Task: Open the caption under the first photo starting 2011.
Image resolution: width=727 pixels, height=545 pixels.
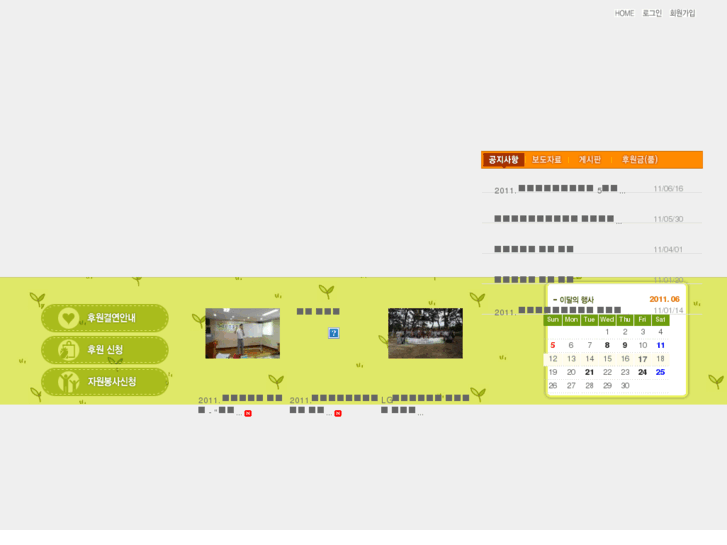Action: (x=240, y=404)
